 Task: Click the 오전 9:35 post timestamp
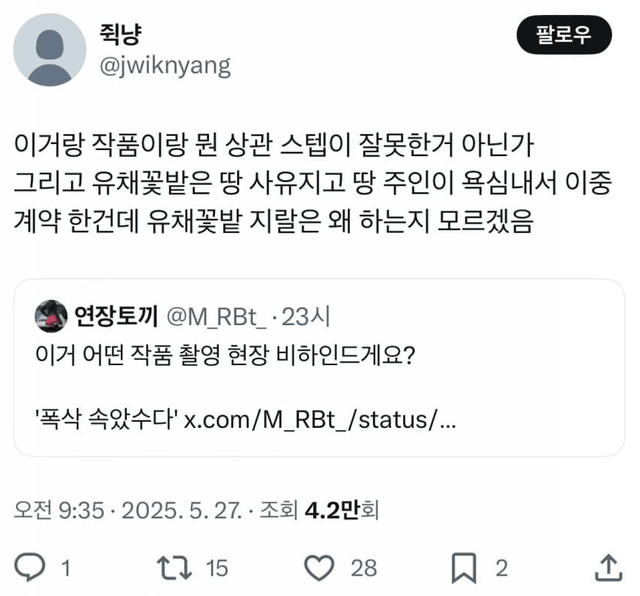[x=62, y=510]
